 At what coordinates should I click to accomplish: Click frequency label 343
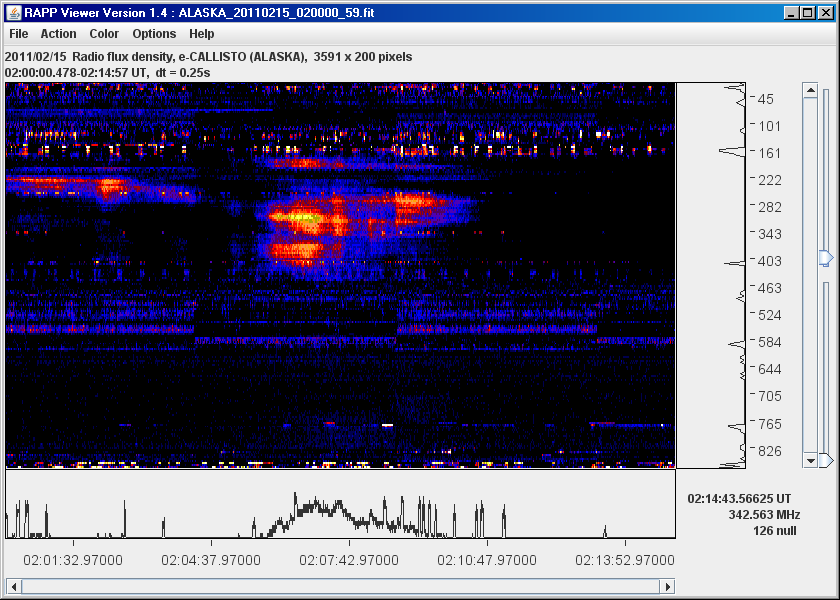pyautogui.click(x=769, y=234)
